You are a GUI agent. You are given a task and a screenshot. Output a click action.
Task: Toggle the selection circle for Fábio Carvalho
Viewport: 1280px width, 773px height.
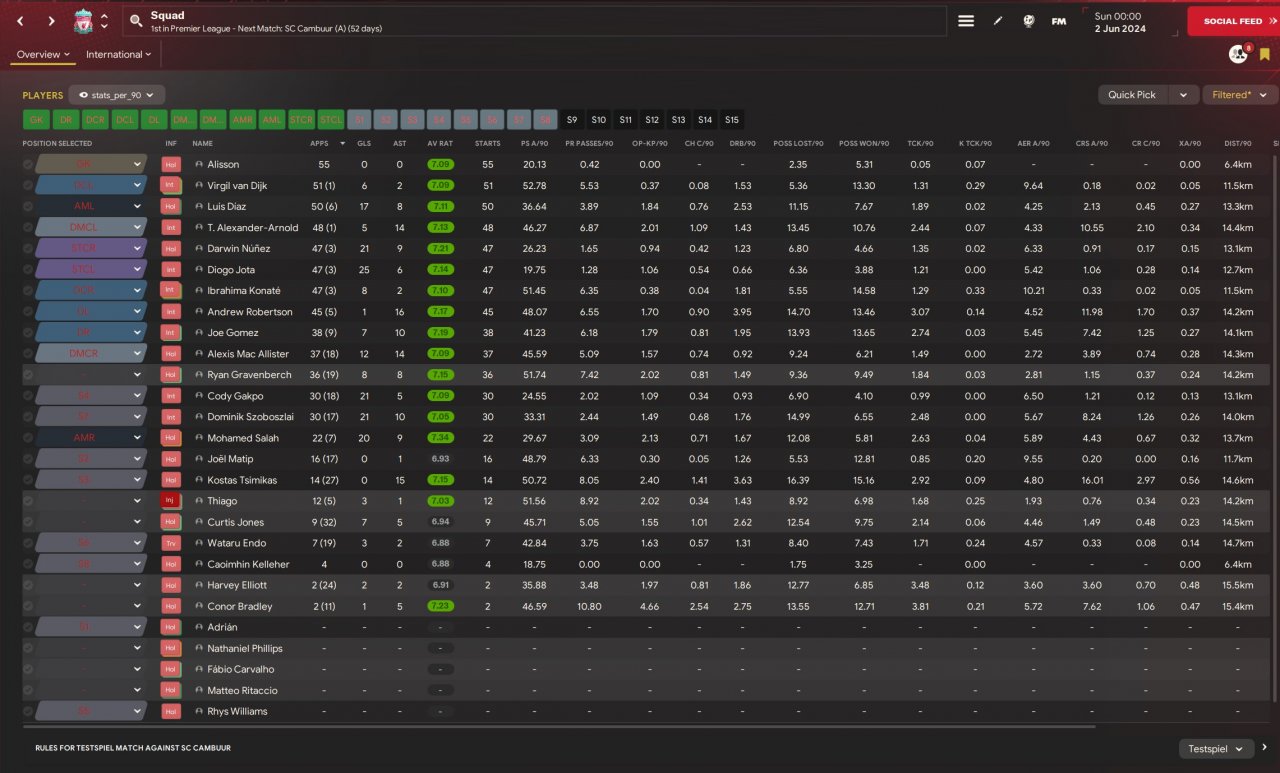(x=28, y=669)
